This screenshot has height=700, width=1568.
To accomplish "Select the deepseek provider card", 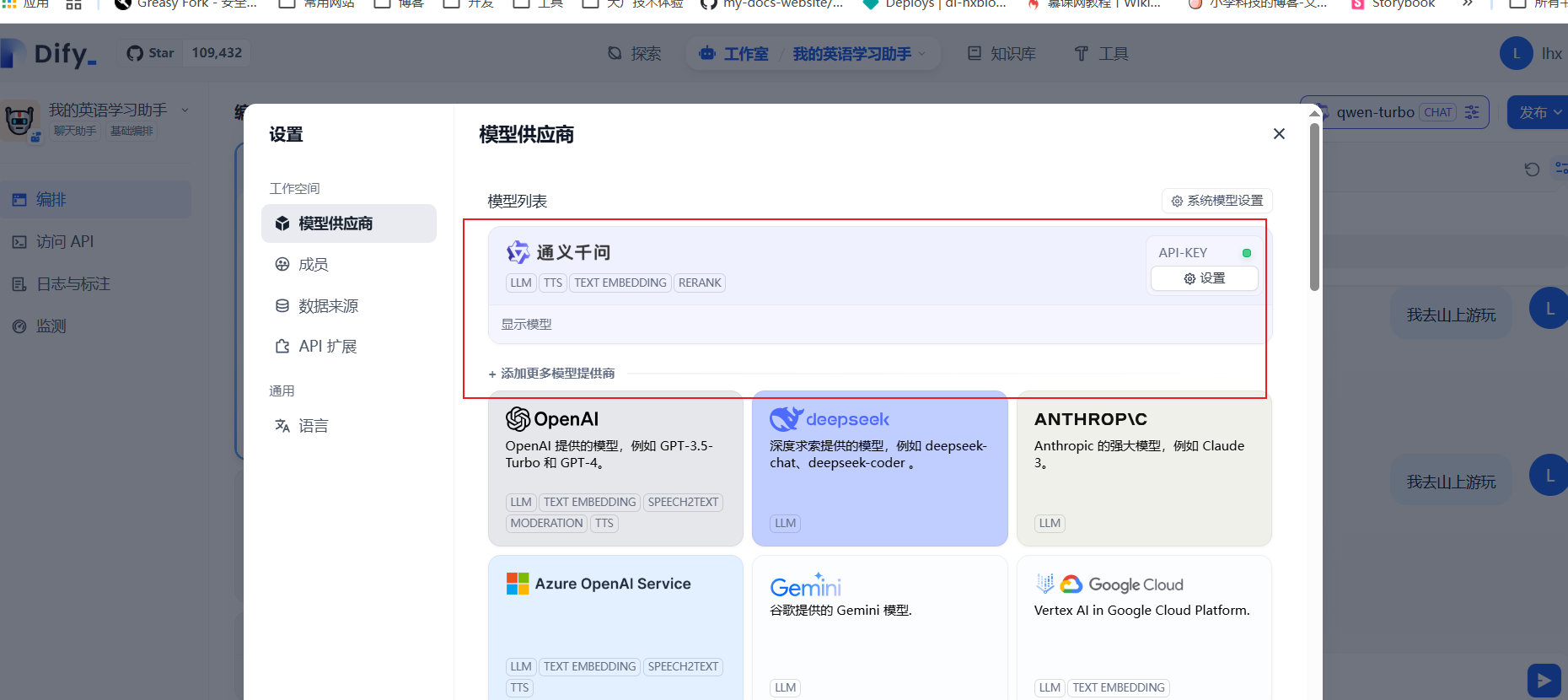I will [879, 468].
